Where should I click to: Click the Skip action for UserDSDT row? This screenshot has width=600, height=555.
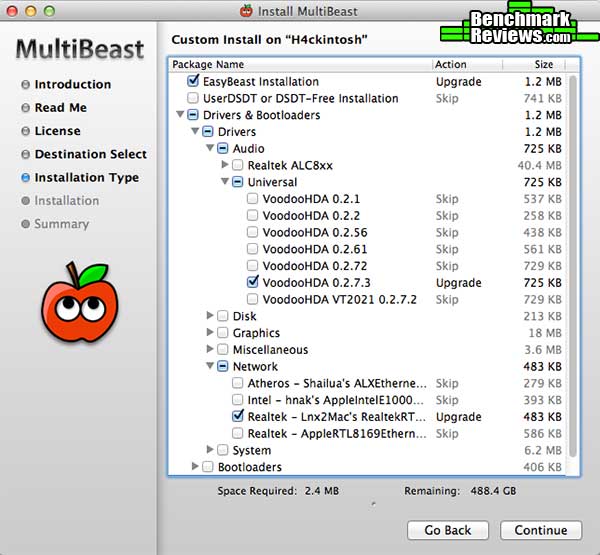[447, 98]
